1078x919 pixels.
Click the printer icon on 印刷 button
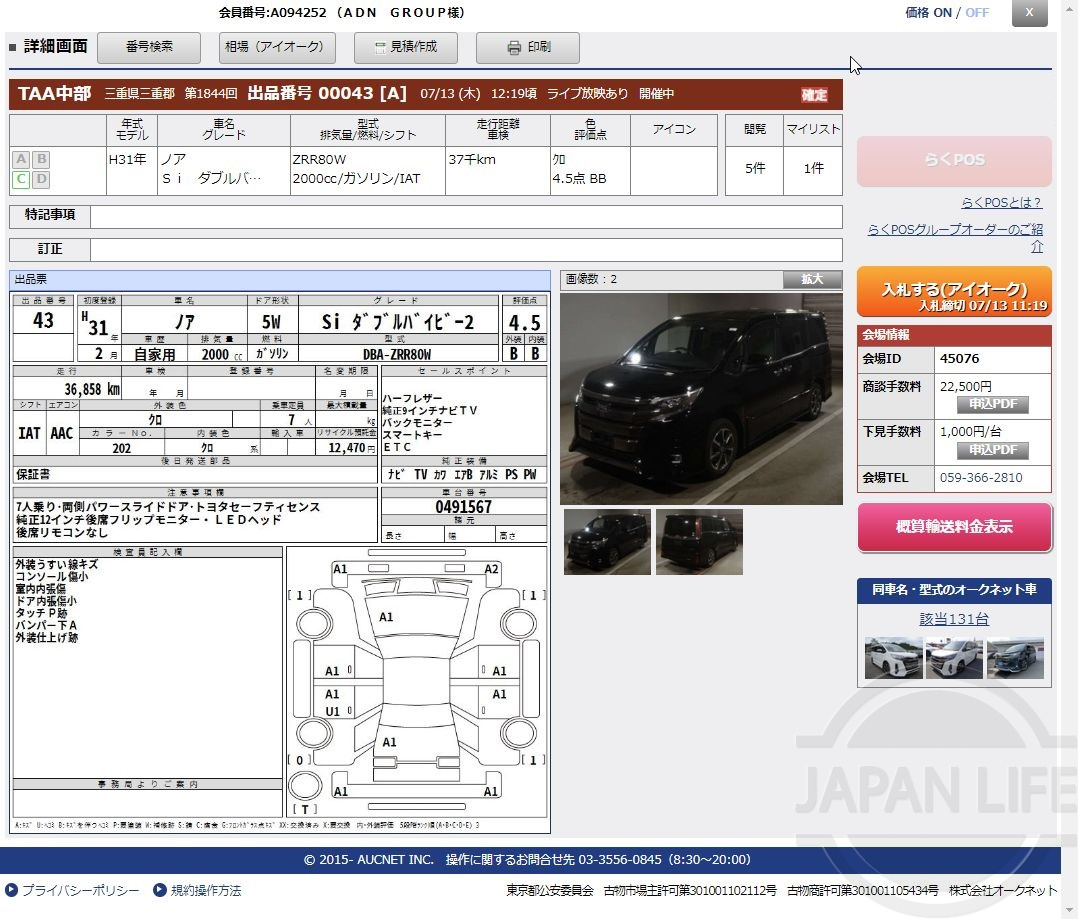click(514, 47)
